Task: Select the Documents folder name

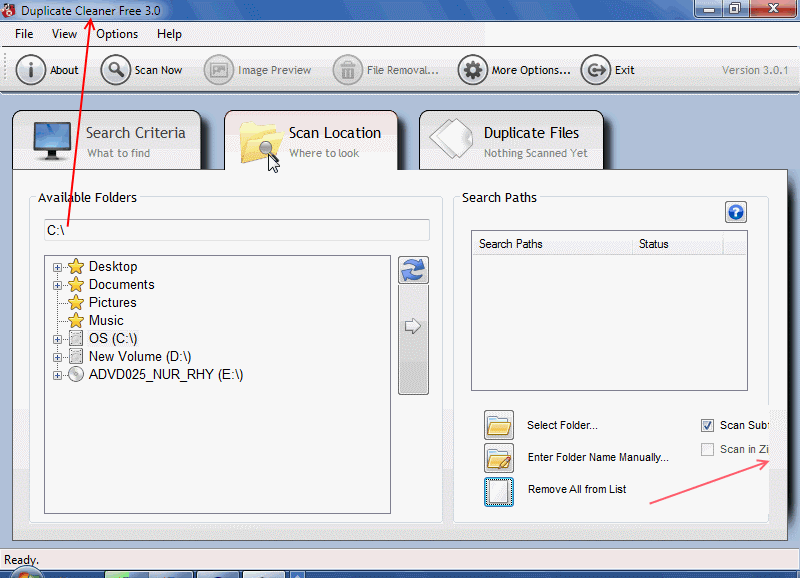Action: 121,284
